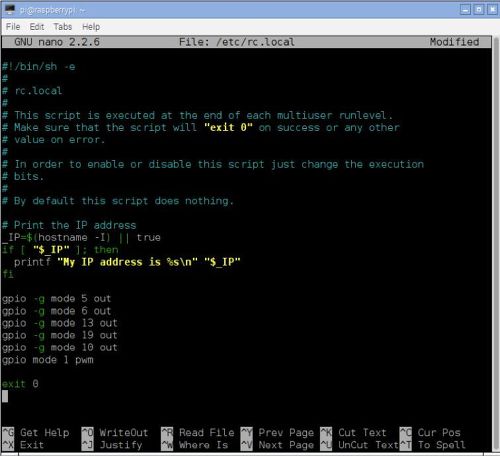
Task: Click the ^G Get Help shortcut
Action: (36, 433)
